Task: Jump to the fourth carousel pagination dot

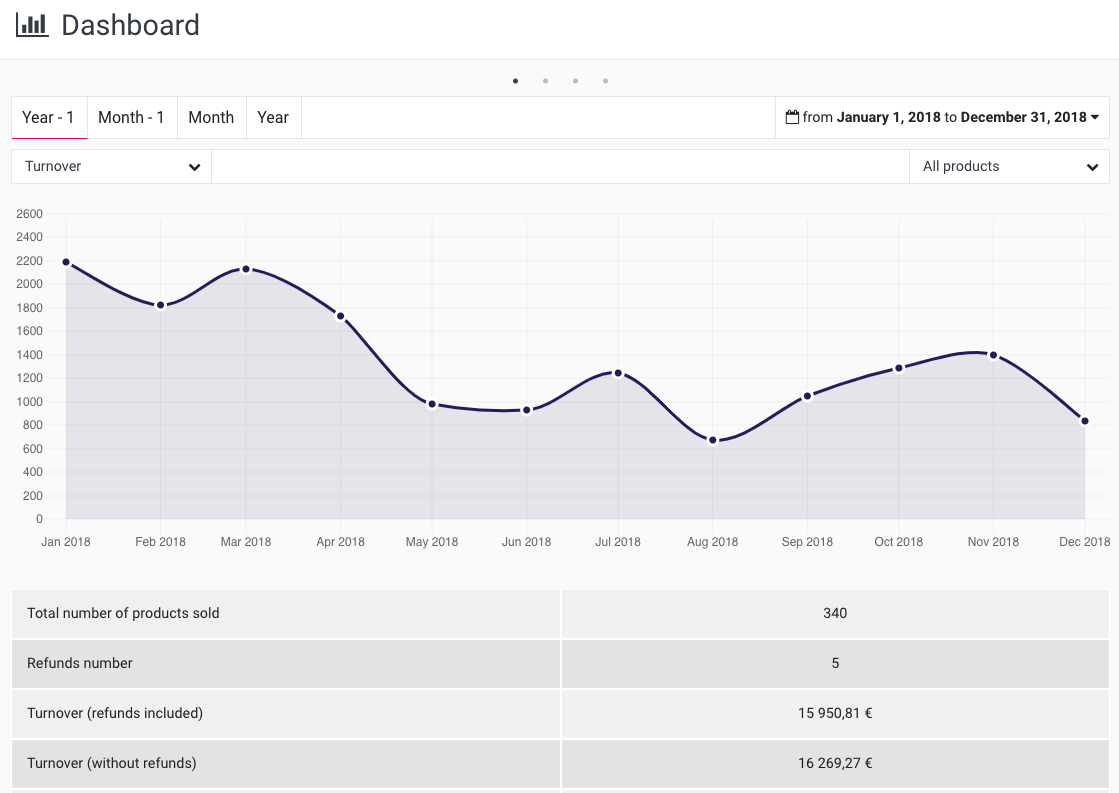Action: click(x=605, y=81)
